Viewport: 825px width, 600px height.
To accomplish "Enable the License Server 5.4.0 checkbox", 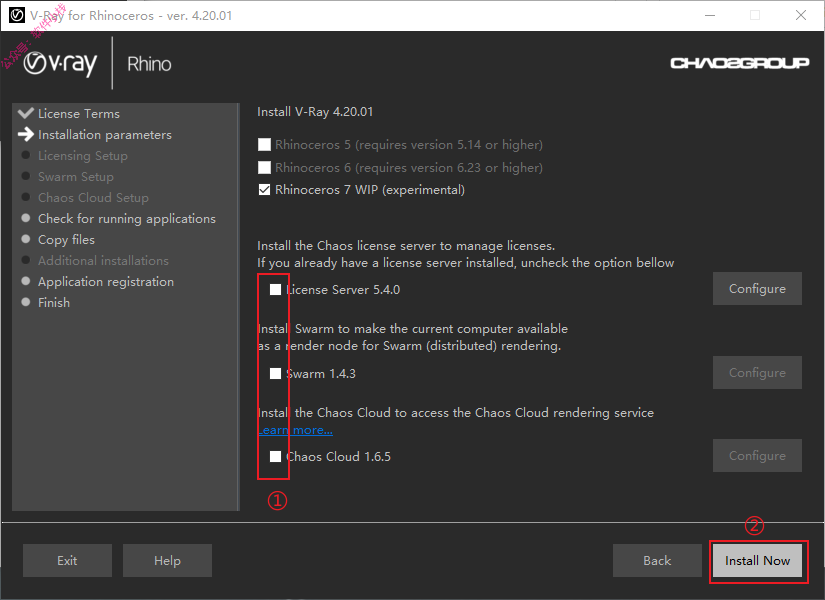I will tap(275, 289).
